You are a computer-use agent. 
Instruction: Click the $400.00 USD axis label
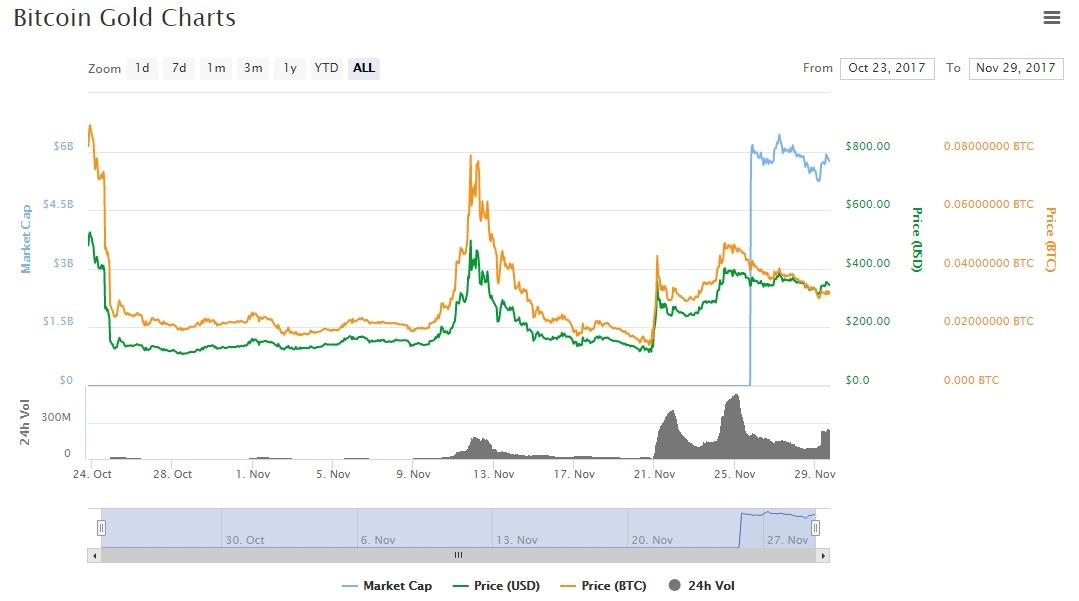tap(868, 263)
